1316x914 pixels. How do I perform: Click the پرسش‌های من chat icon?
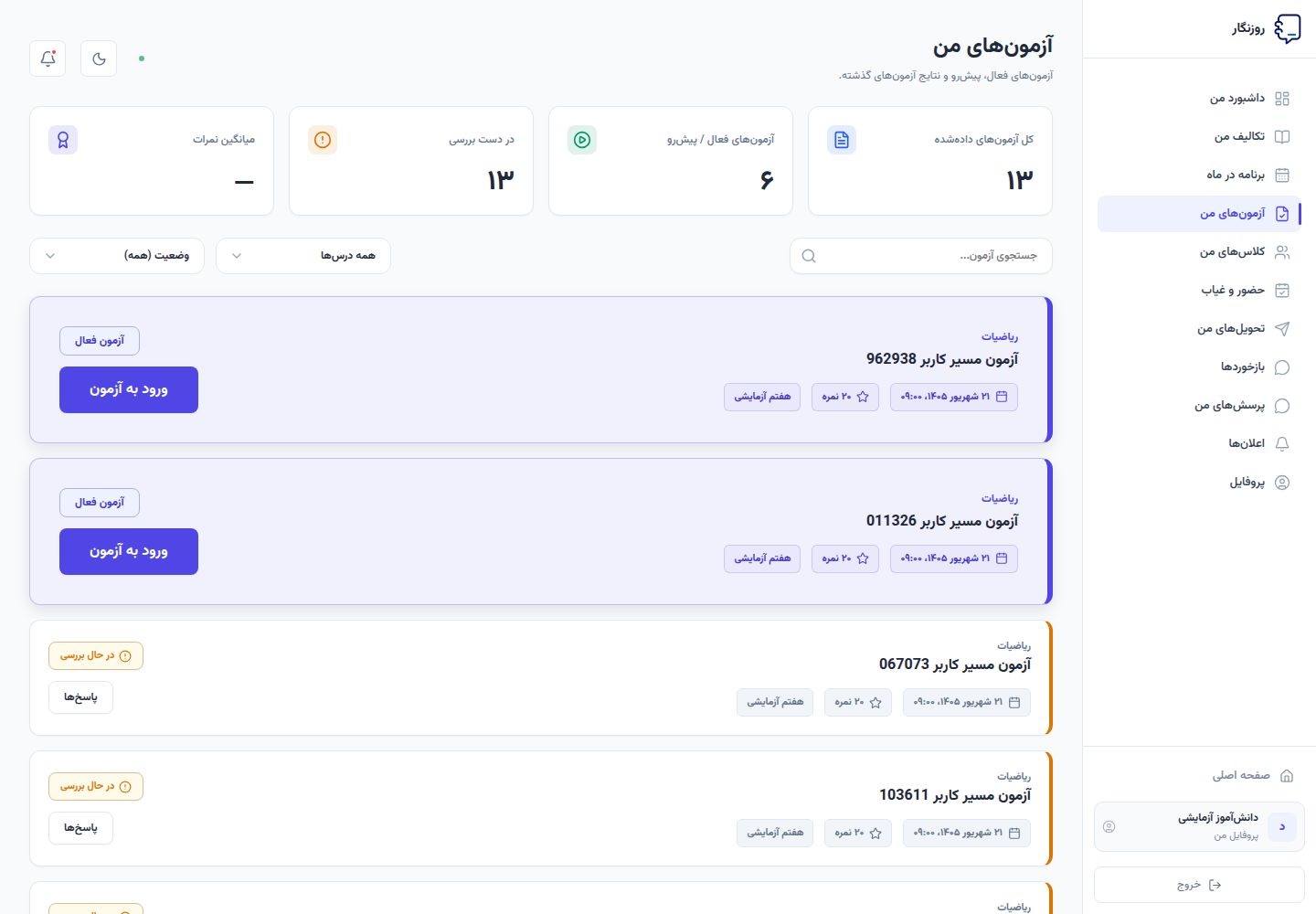pyautogui.click(x=1282, y=406)
